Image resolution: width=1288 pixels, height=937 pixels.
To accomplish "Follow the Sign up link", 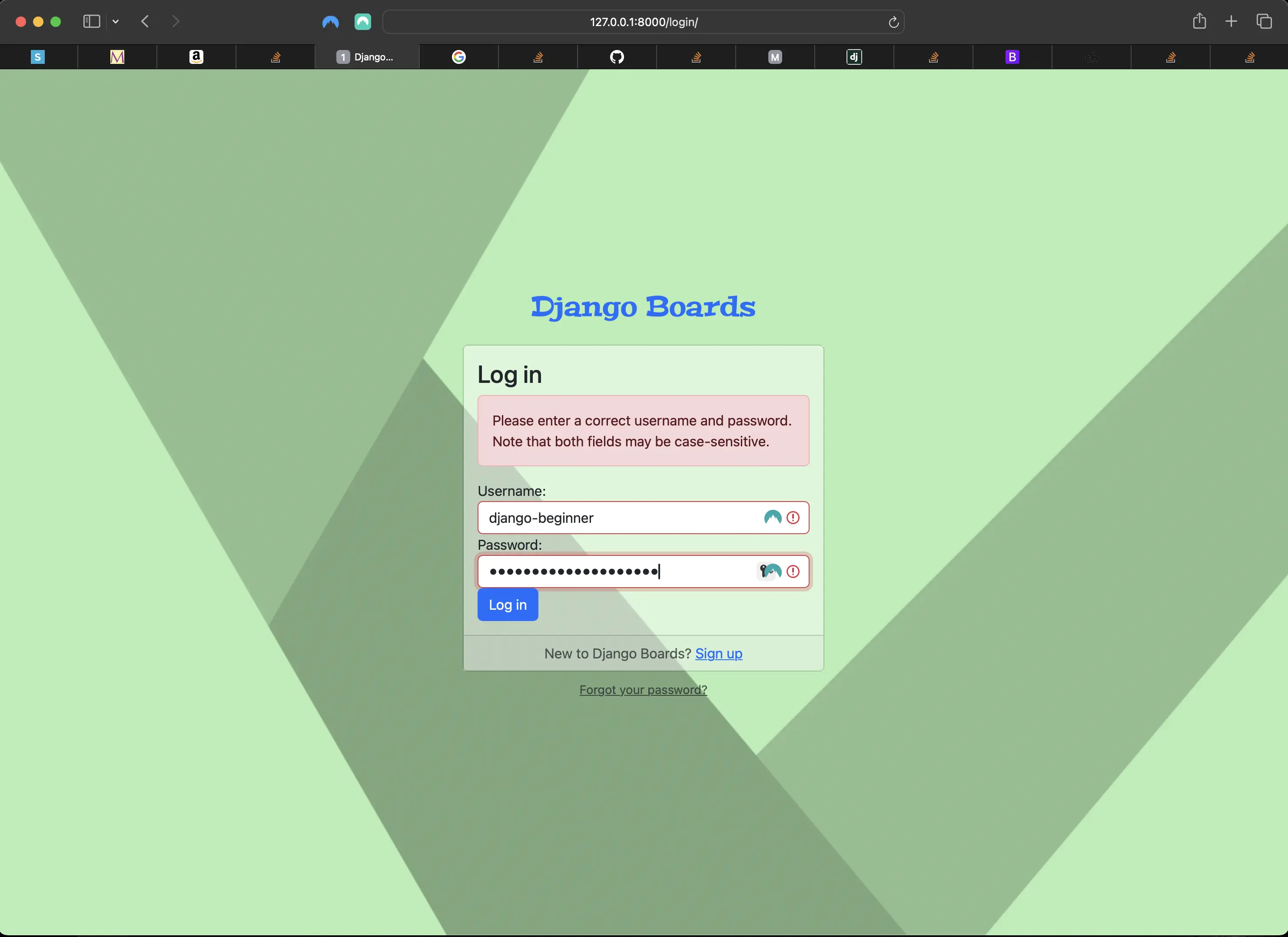I will coord(719,654).
